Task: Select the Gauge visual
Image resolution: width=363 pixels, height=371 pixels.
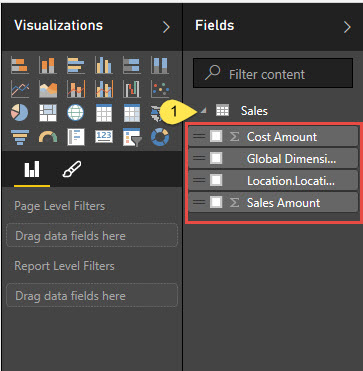Action: 48,137
